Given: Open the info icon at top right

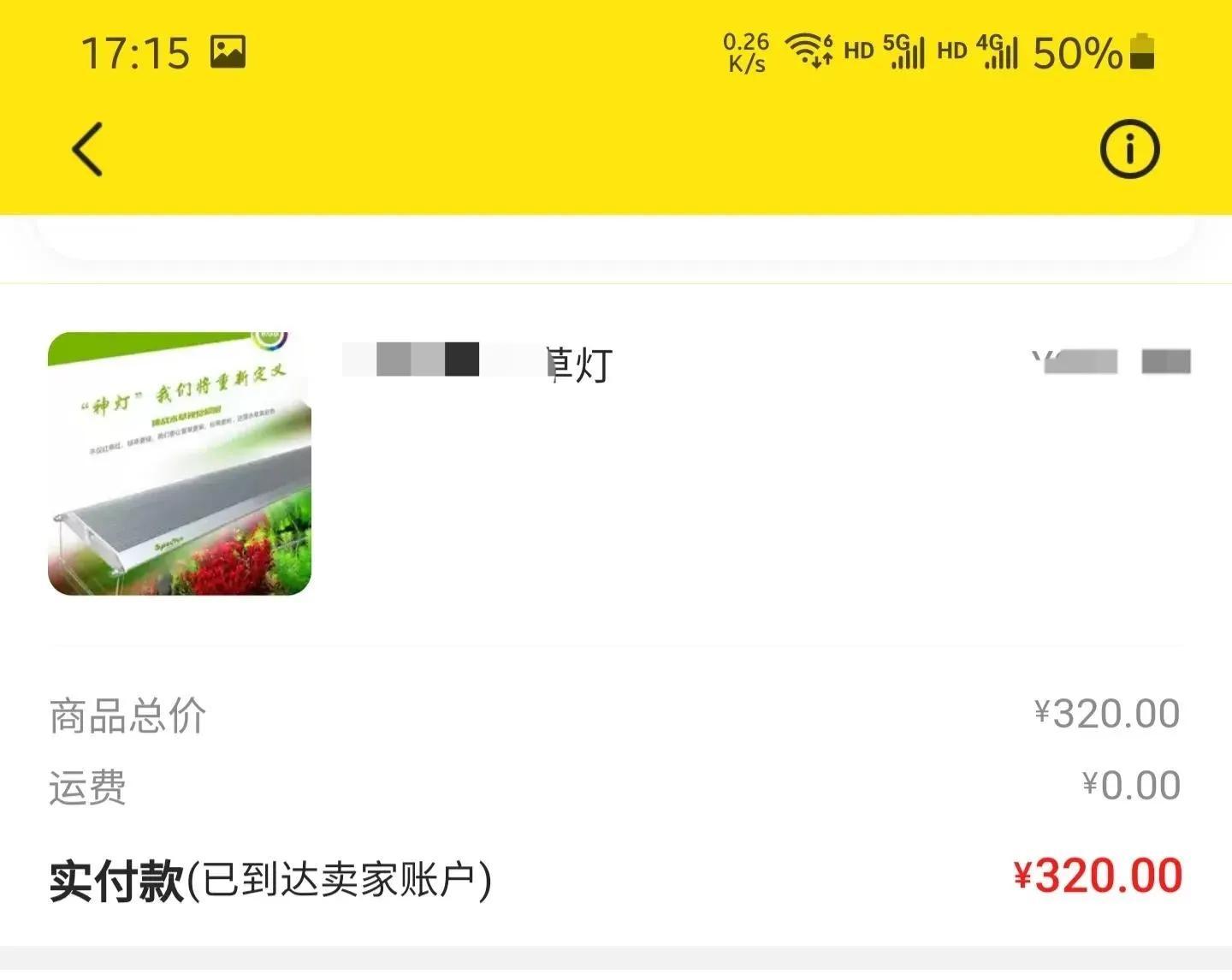Looking at the screenshot, I should pos(1129,149).
